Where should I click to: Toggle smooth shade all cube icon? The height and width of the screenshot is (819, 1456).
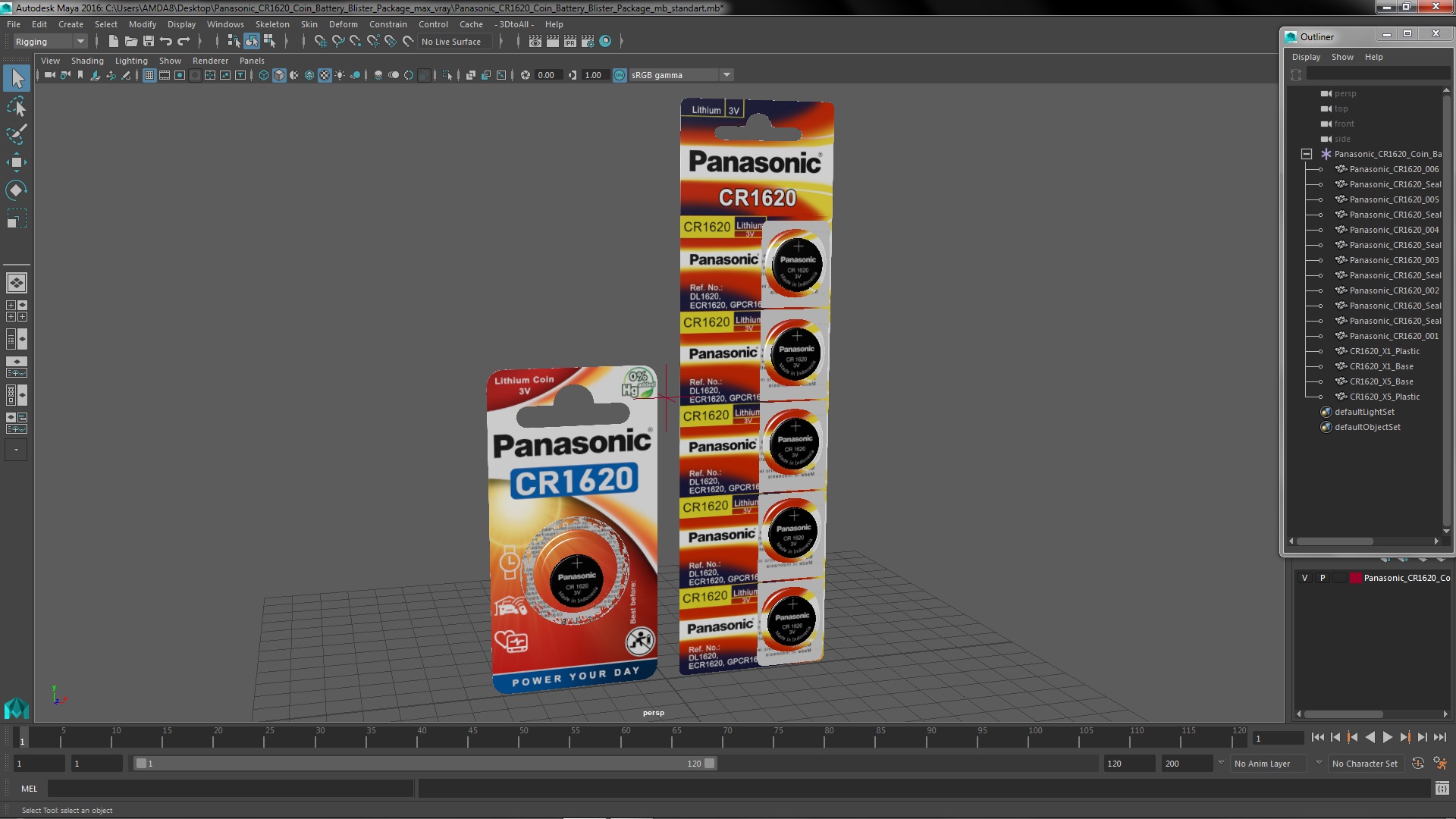click(x=279, y=75)
